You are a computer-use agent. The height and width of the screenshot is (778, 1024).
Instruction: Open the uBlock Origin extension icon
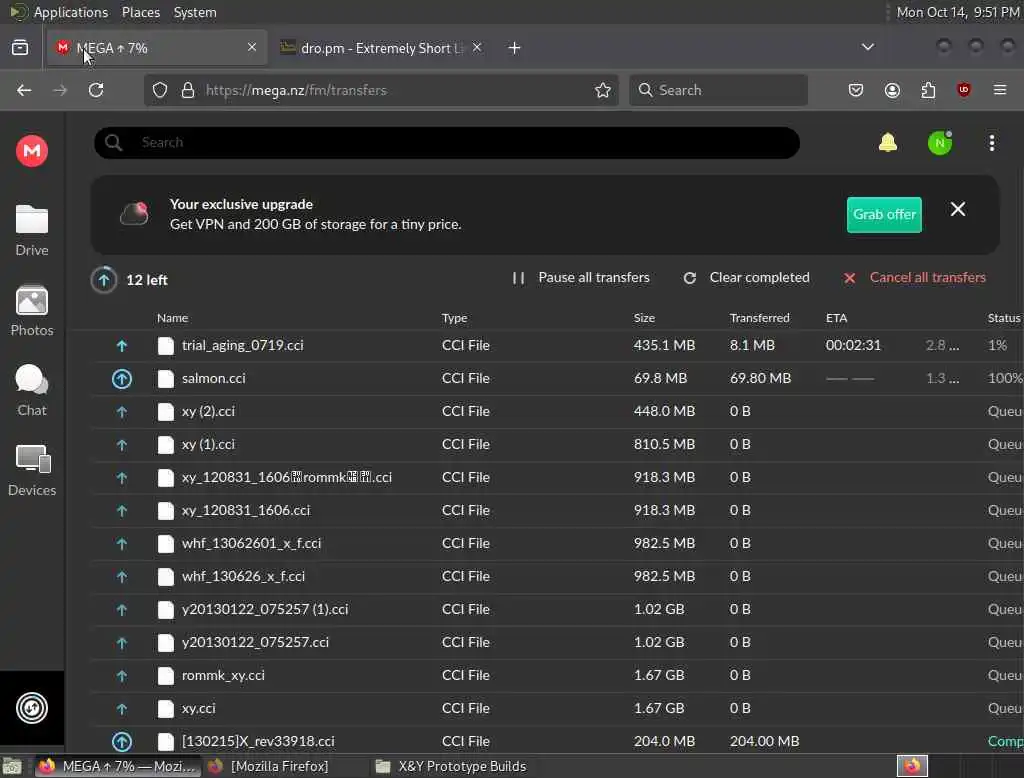(963, 90)
